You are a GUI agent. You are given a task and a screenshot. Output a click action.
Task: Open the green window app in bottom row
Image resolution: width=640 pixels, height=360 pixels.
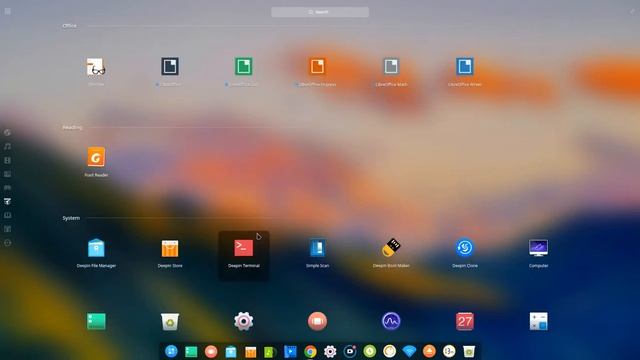click(x=96, y=322)
